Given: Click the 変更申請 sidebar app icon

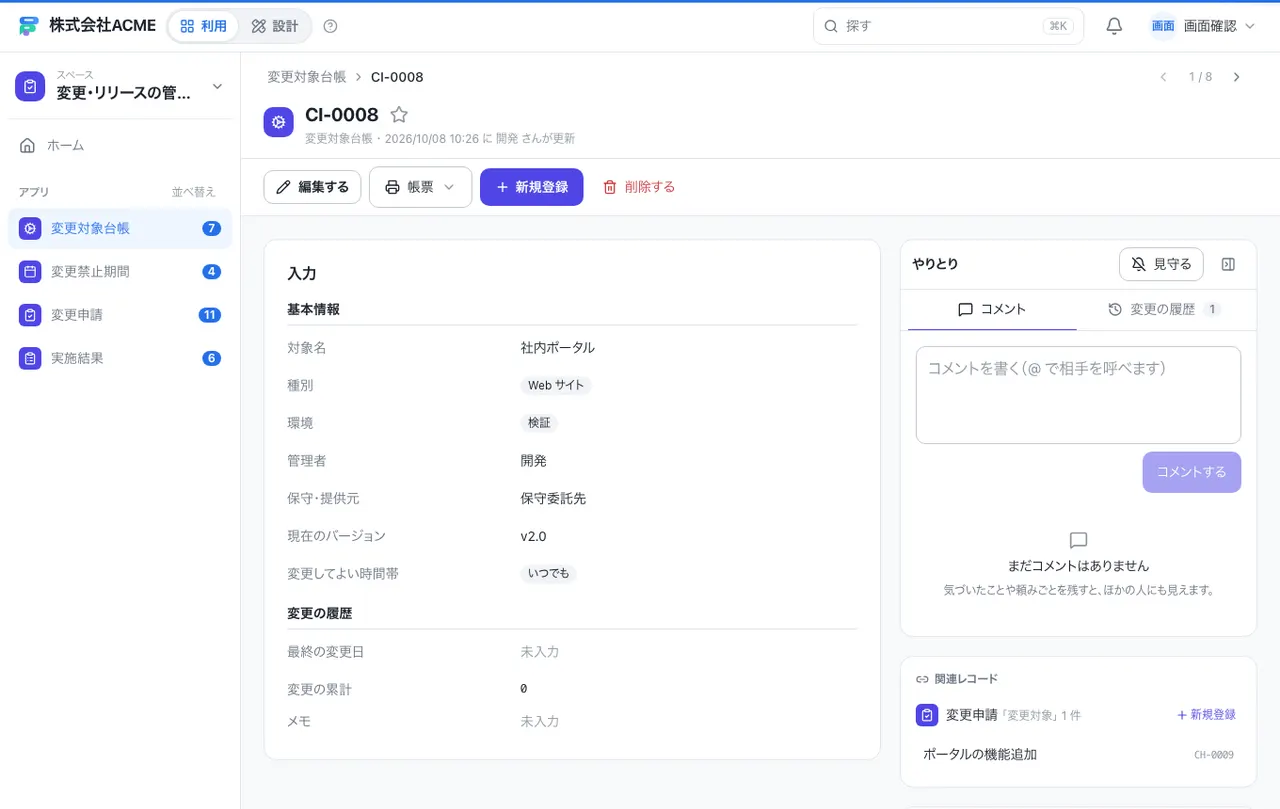Looking at the screenshot, I should tap(30, 315).
